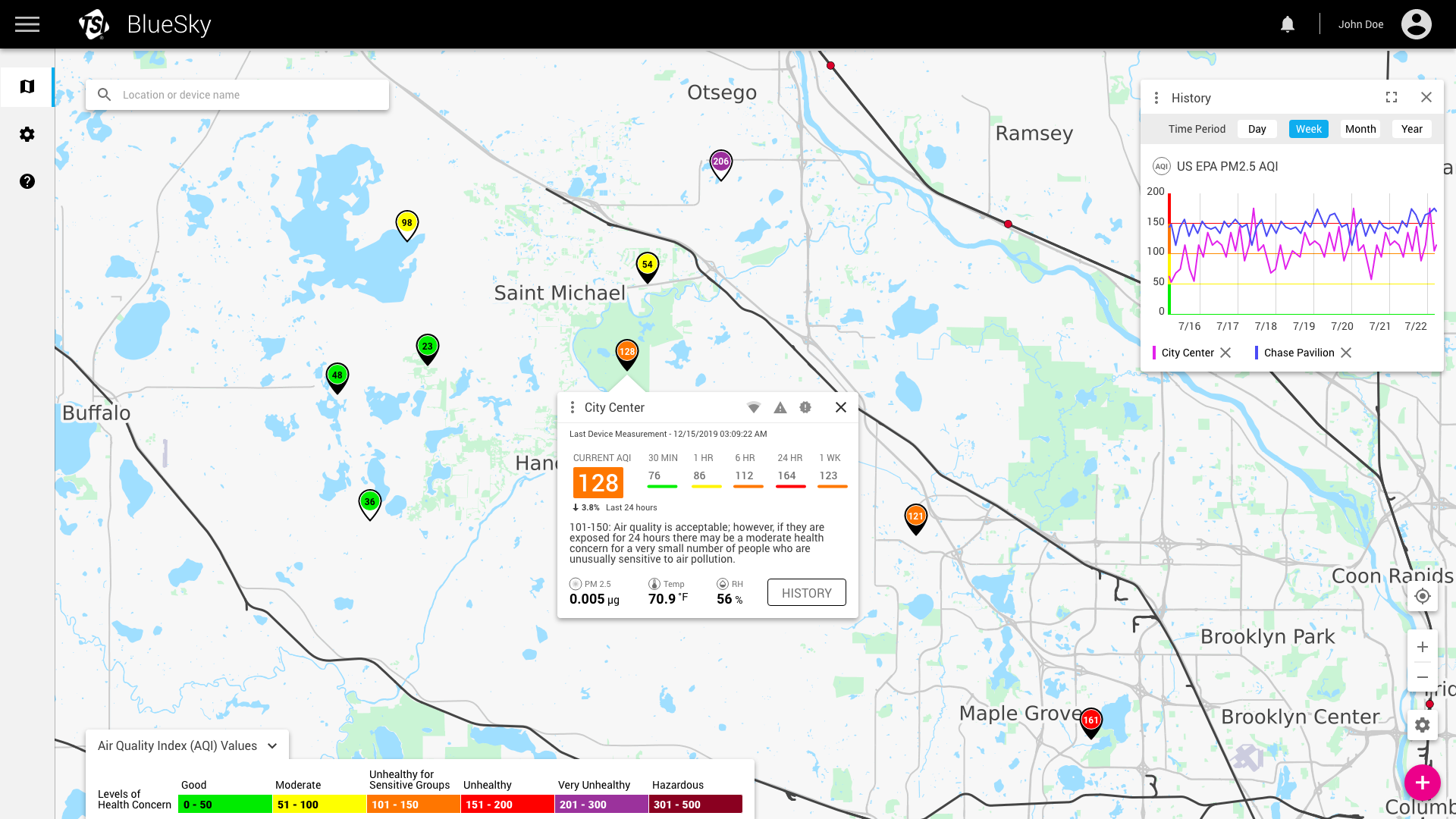1456x819 pixels.
Task: Click the location search field
Action: click(x=250, y=95)
